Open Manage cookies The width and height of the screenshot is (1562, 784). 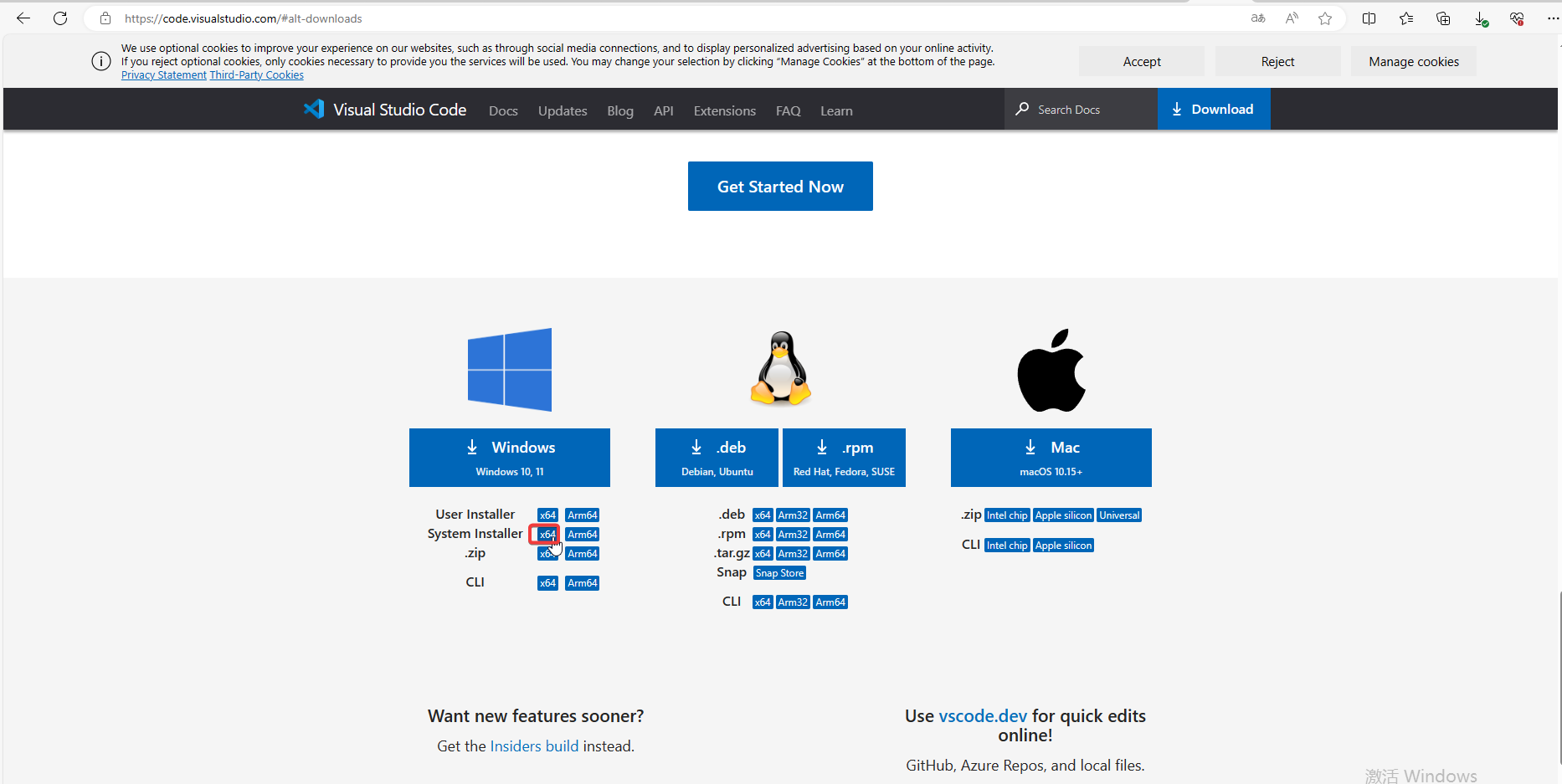(1414, 61)
